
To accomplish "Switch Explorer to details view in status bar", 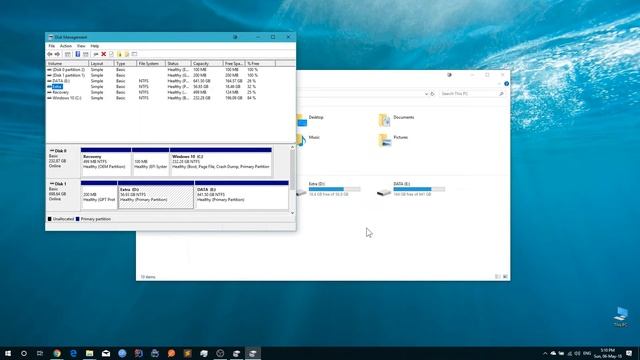I will tap(498, 277).
